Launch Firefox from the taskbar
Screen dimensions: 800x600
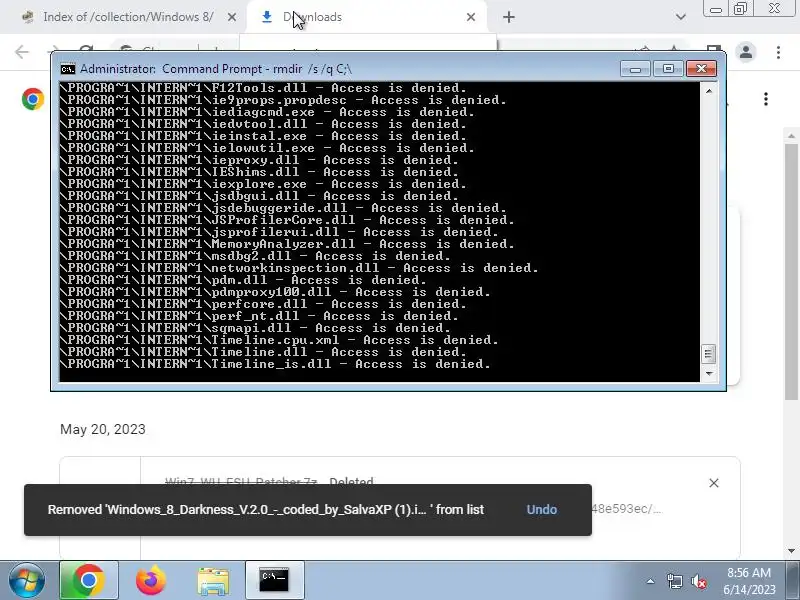151,581
